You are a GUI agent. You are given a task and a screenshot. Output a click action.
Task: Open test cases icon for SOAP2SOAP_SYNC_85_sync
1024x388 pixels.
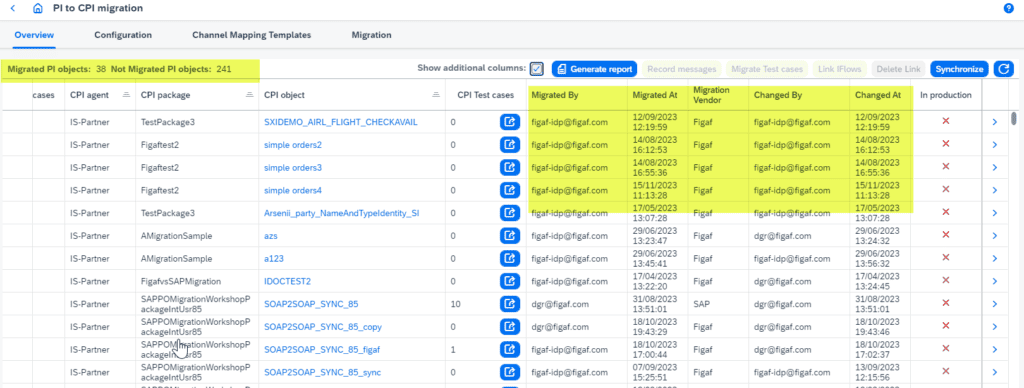click(x=509, y=372)
